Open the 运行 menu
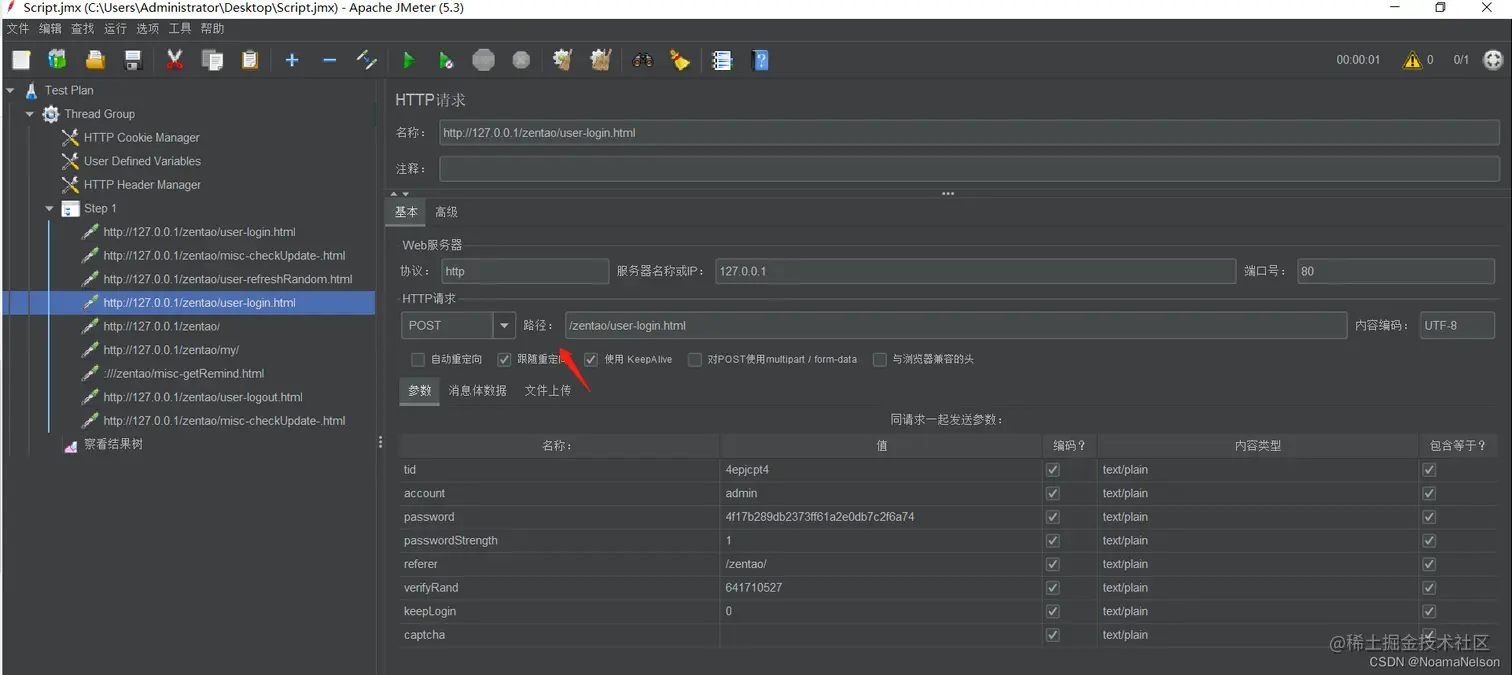Image resolution: width=1512 pixels, height=675 pixels. click(115, 29)
